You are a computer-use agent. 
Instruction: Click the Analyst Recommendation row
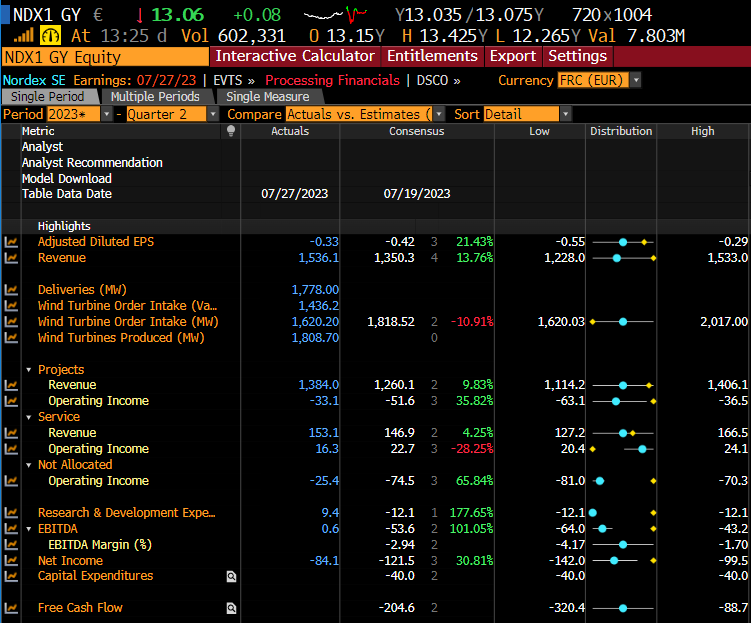92,163
